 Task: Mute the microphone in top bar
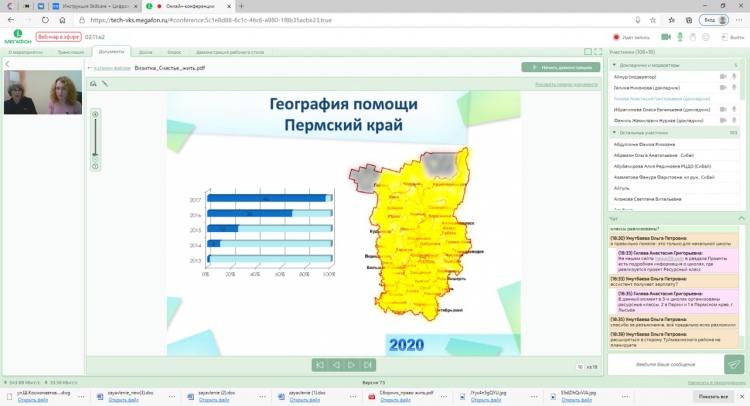[679, 37]
